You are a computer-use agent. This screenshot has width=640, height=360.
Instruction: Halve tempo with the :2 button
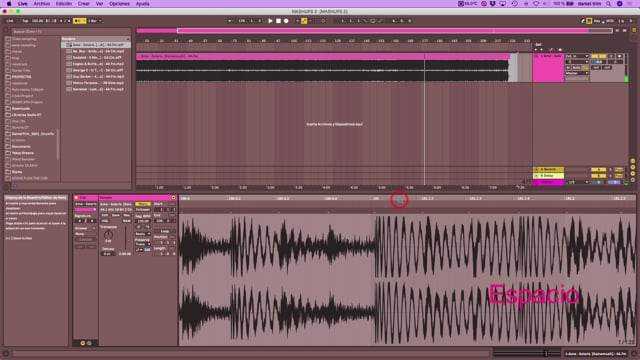click(x=139, y=227)
